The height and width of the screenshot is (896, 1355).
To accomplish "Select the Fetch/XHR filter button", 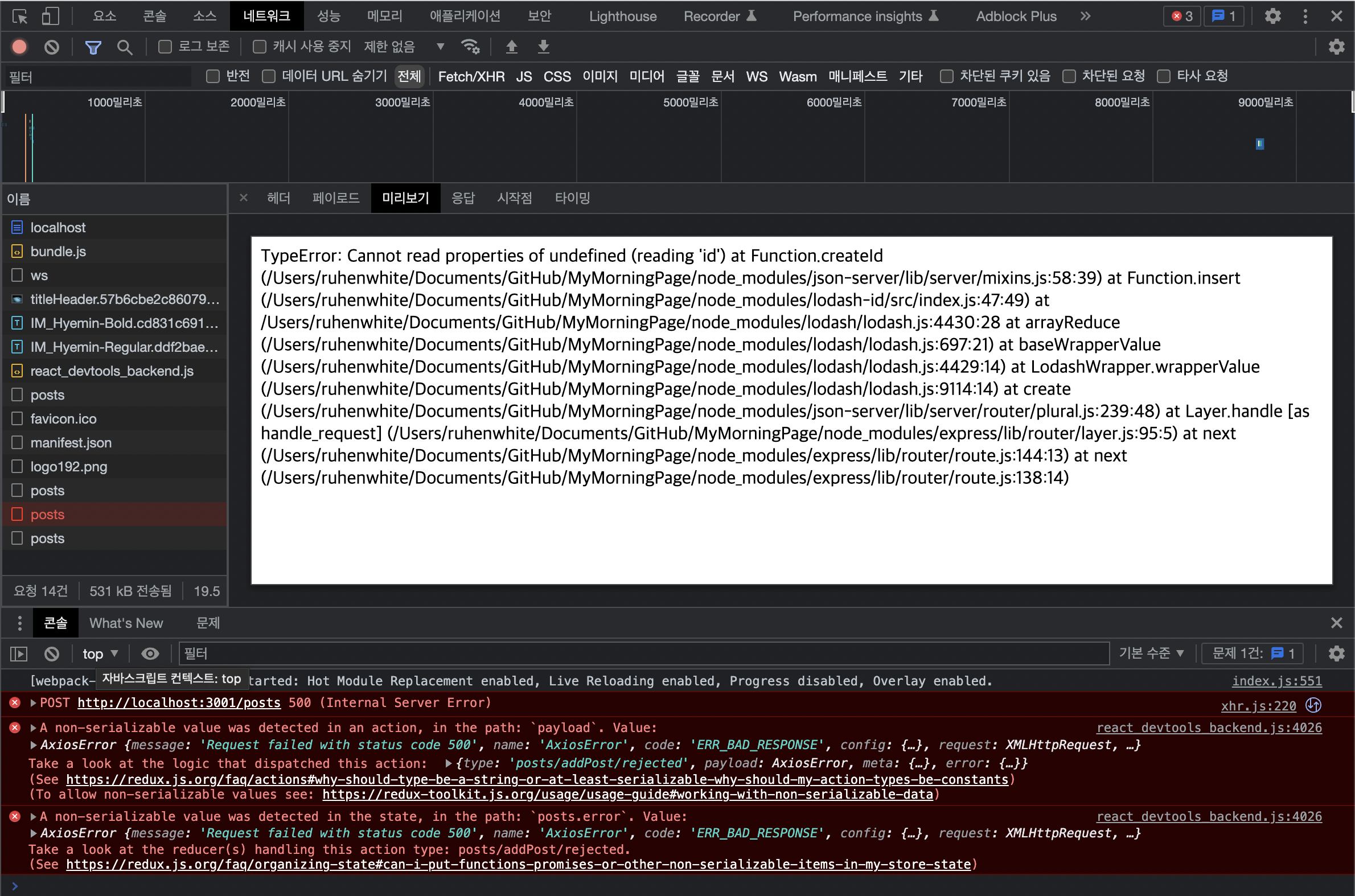I will (471, 77).
